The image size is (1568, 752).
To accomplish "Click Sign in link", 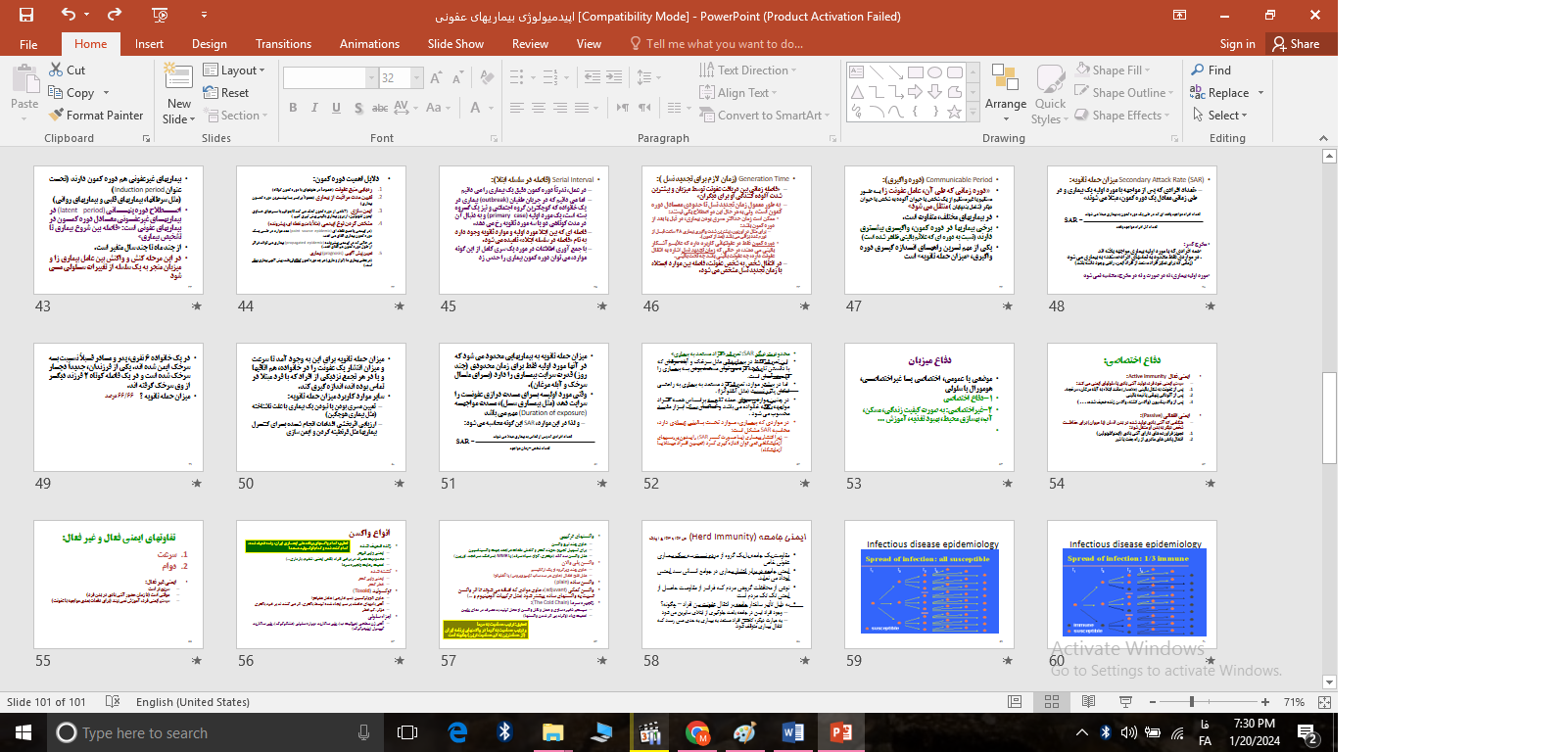I will pyautogui.click(x=1237, y=44).
